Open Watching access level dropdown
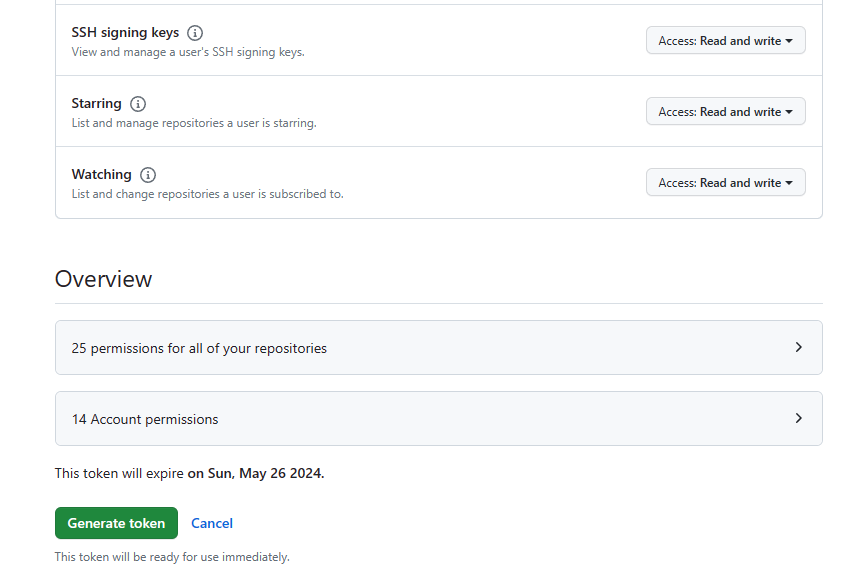866x569 pixels. coord(725,183)
